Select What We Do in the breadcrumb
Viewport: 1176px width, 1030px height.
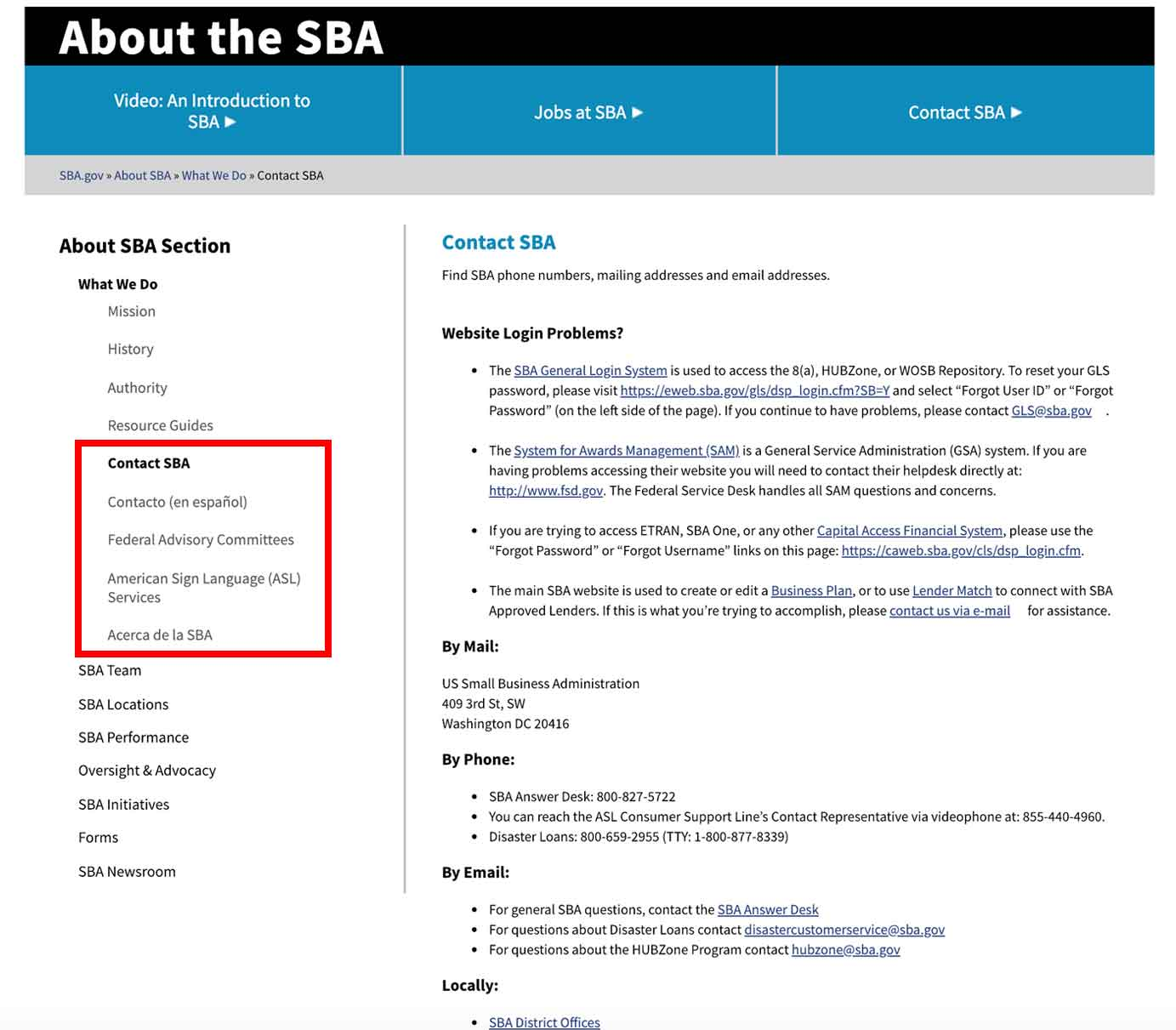pyautogui.click(x=213, y=175)
